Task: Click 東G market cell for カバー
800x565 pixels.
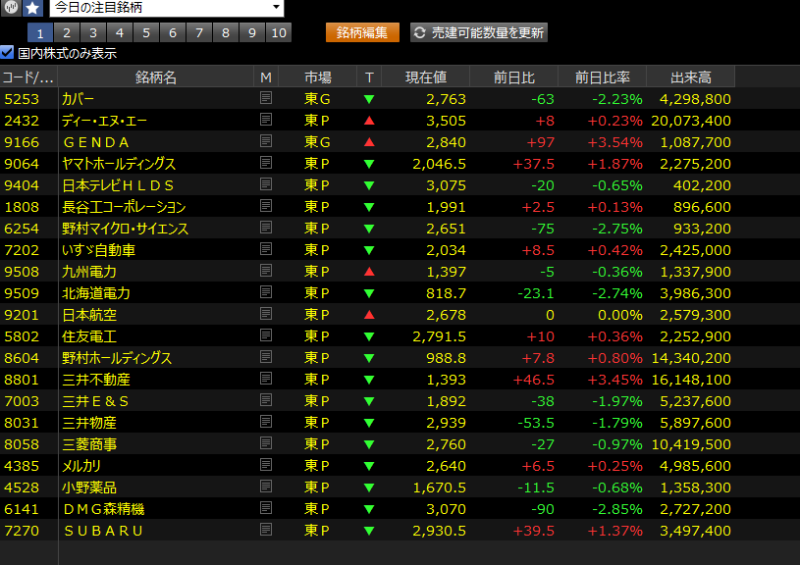Action: 317,99
